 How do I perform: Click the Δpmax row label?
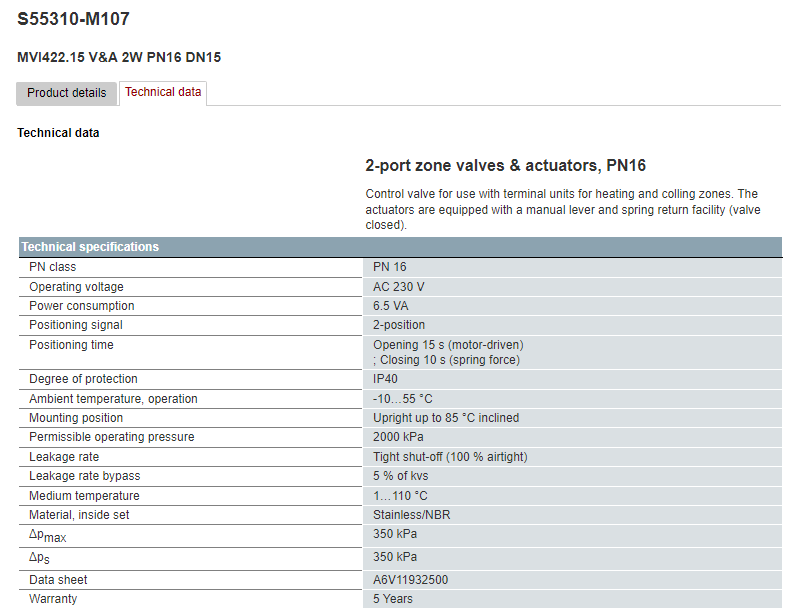48,536
